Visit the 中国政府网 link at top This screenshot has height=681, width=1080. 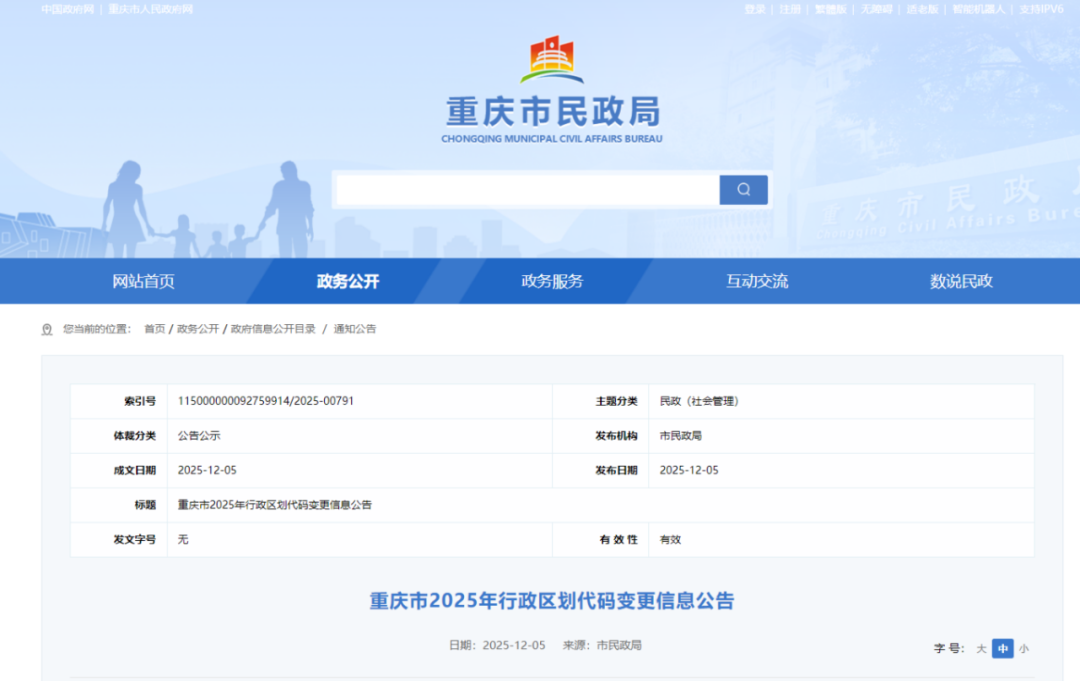[x=66, y=9]
